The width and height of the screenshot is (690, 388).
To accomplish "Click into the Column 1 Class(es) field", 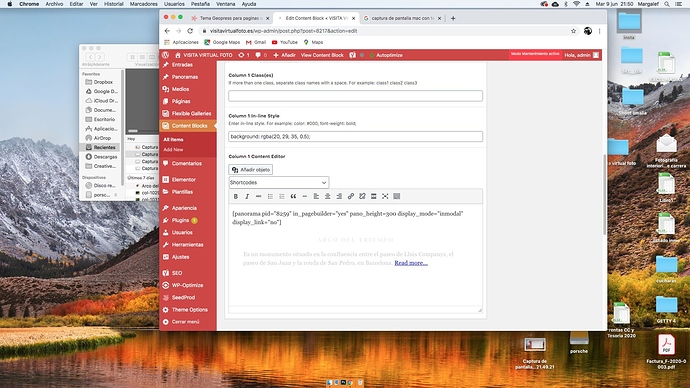I will coord(356,96).
